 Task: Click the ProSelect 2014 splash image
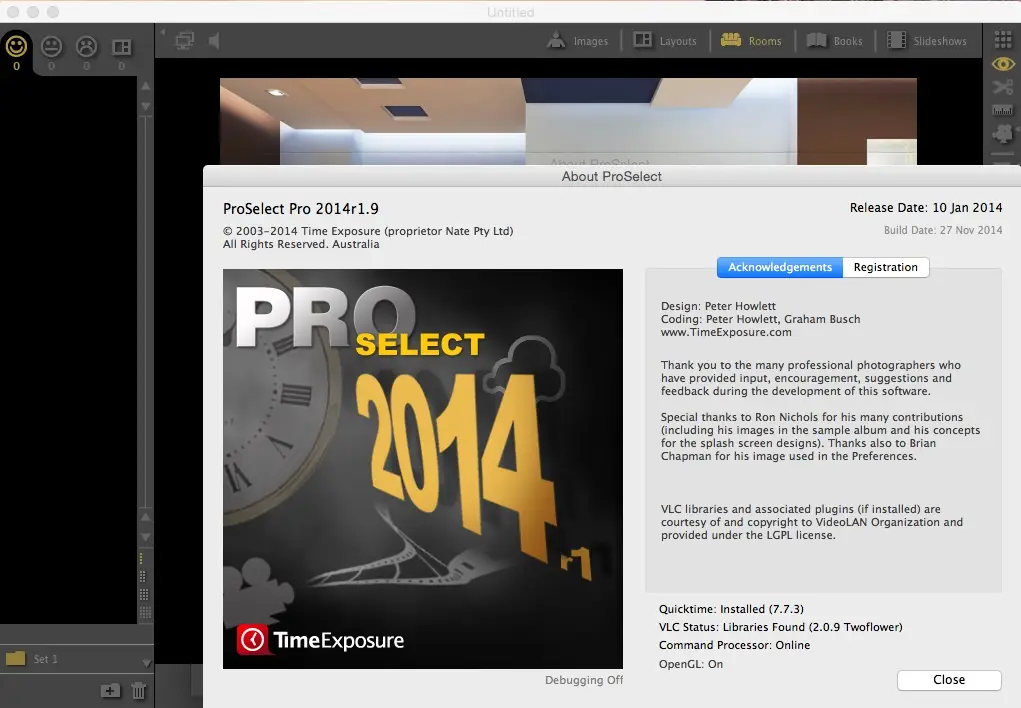tap(423, 469)
